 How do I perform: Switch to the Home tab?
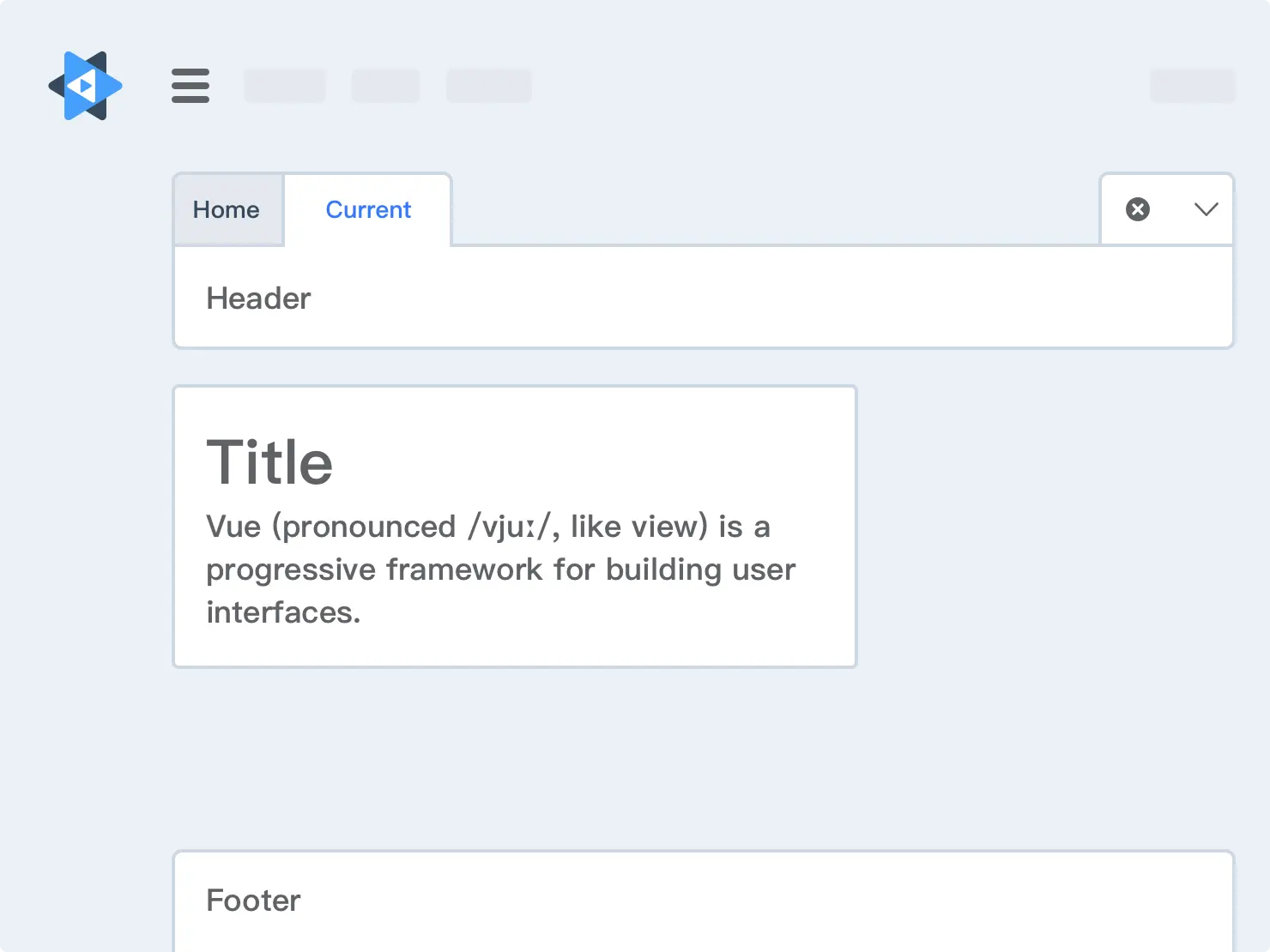coord(227,210)
